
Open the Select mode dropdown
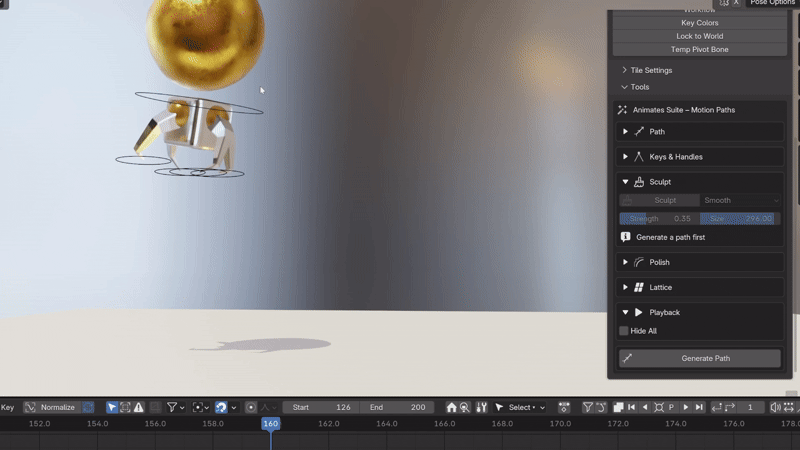click(x=520, y=407)
